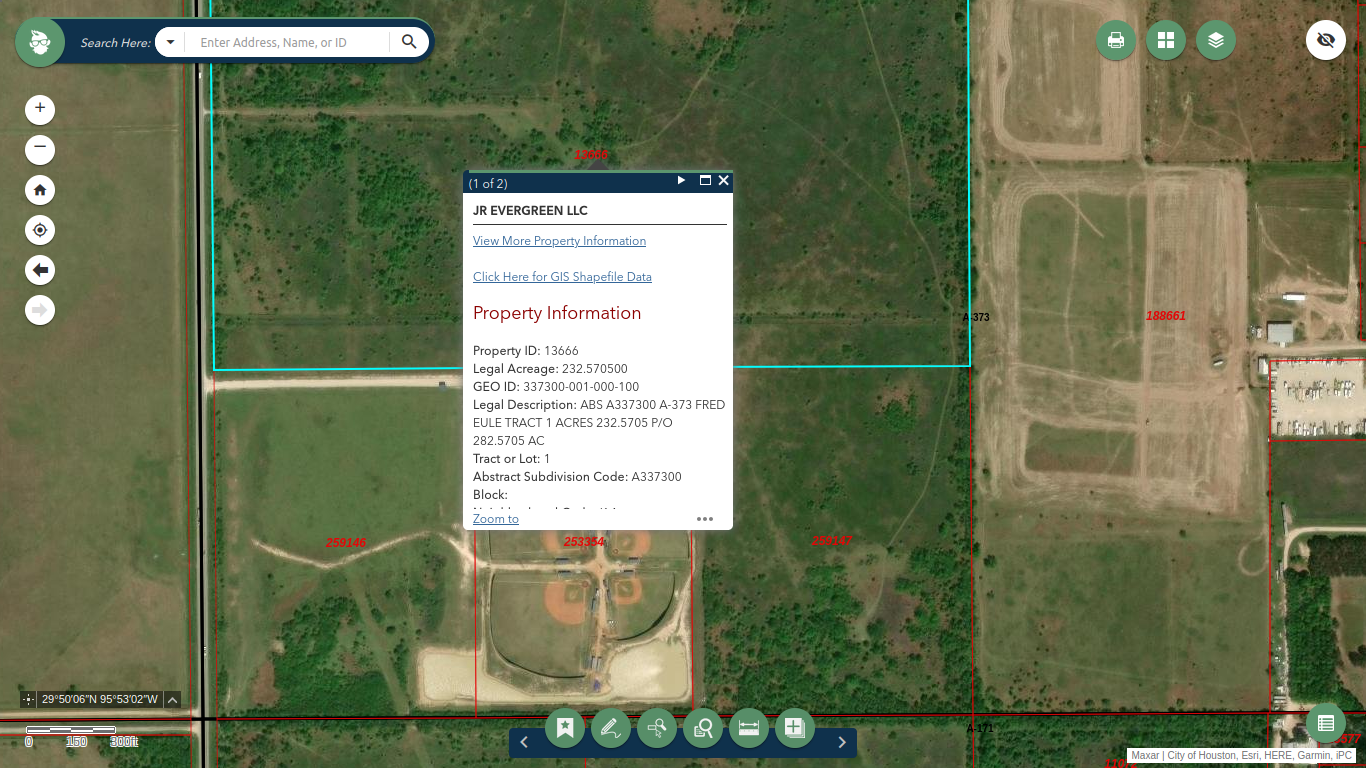This screenshot has width=1366, height=768.
Task: Focus the address search input field
Action: [287, 42]
